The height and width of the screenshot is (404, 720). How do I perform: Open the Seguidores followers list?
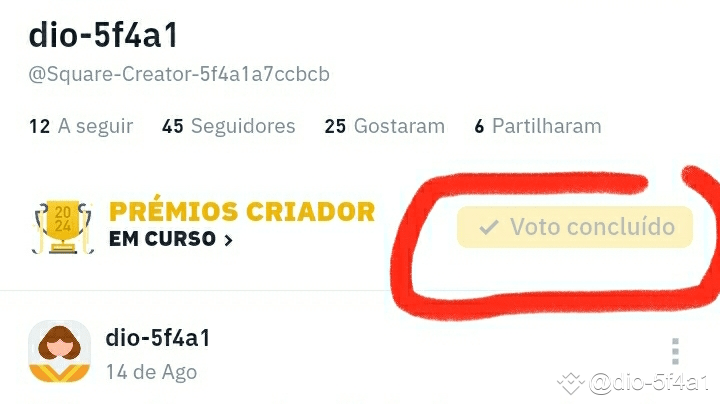click(228, 126)
